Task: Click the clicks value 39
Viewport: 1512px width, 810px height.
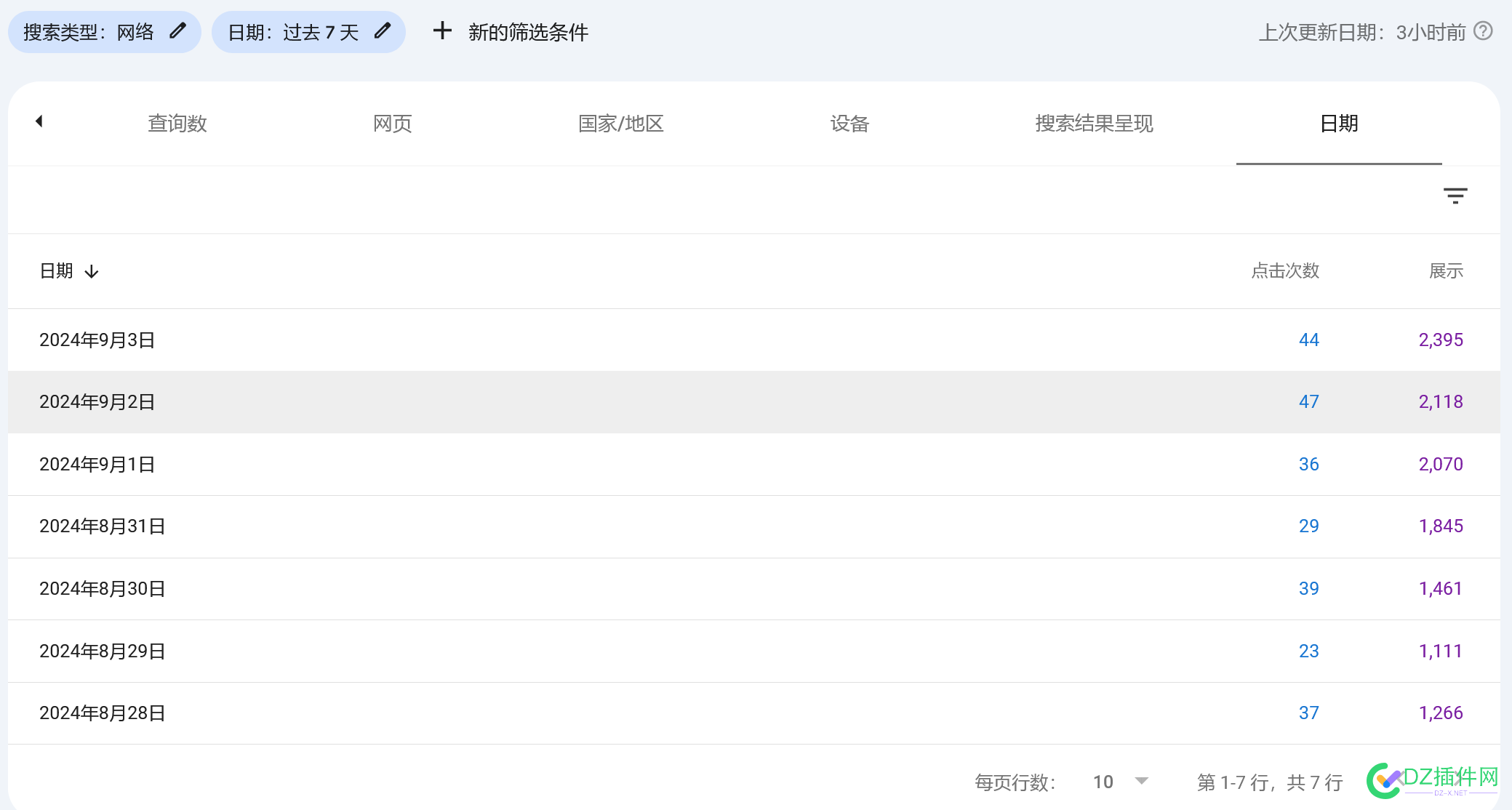Action: [x=1309, y=589]
